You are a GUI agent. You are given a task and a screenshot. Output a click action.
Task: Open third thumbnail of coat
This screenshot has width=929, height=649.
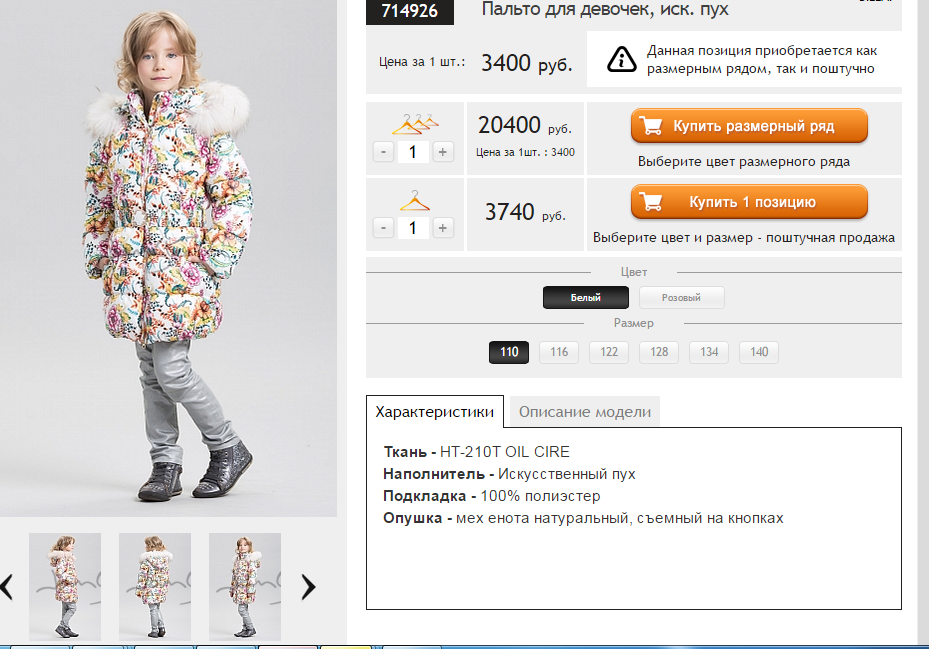click(x=245, y=586)
